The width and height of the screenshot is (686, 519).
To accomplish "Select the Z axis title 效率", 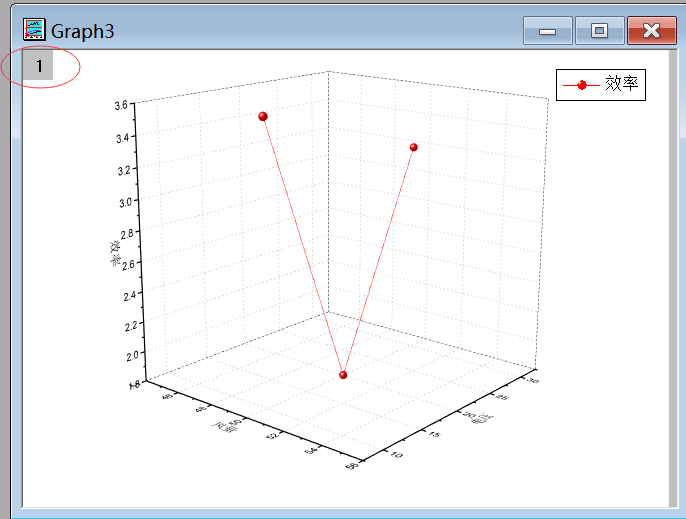I will pyautogui.click(x=115, y=253).
